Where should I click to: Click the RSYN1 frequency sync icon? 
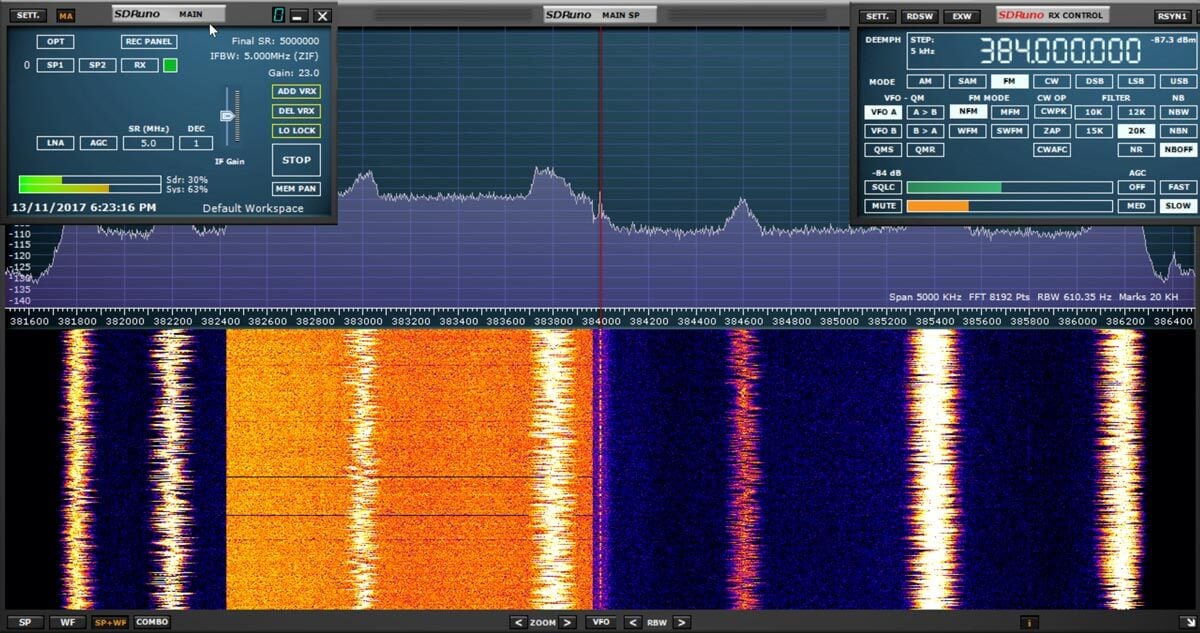pos(1173,15)
